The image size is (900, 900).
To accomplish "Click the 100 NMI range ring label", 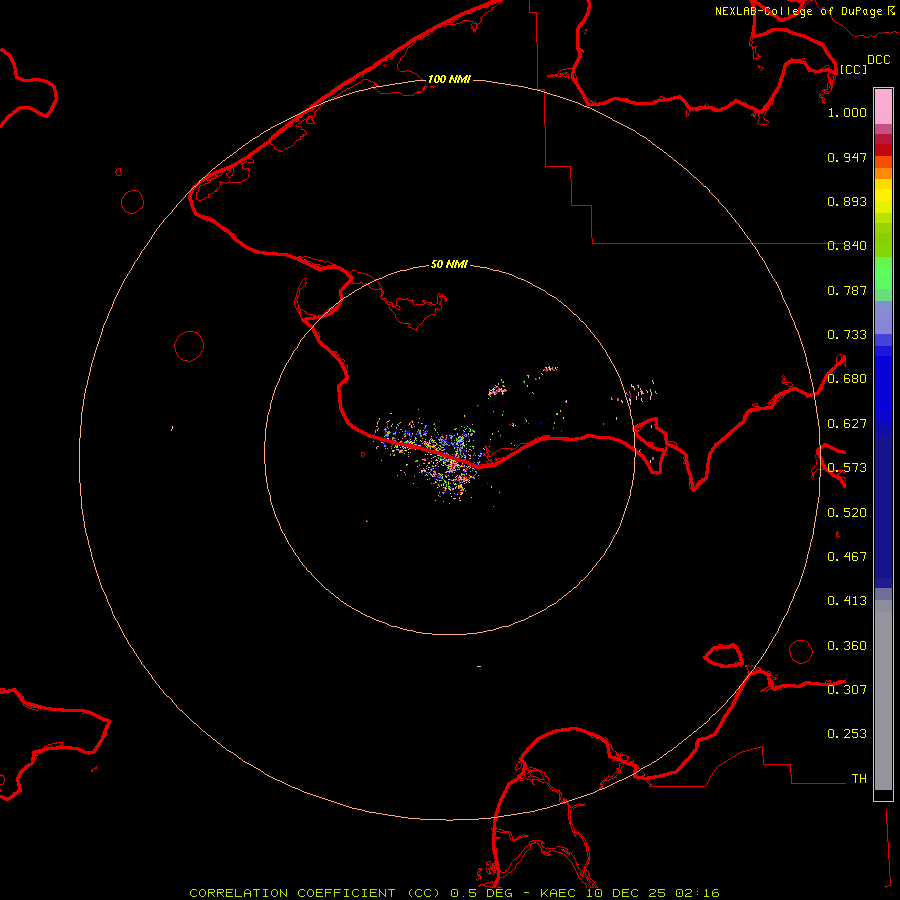I will click(449, 79).
